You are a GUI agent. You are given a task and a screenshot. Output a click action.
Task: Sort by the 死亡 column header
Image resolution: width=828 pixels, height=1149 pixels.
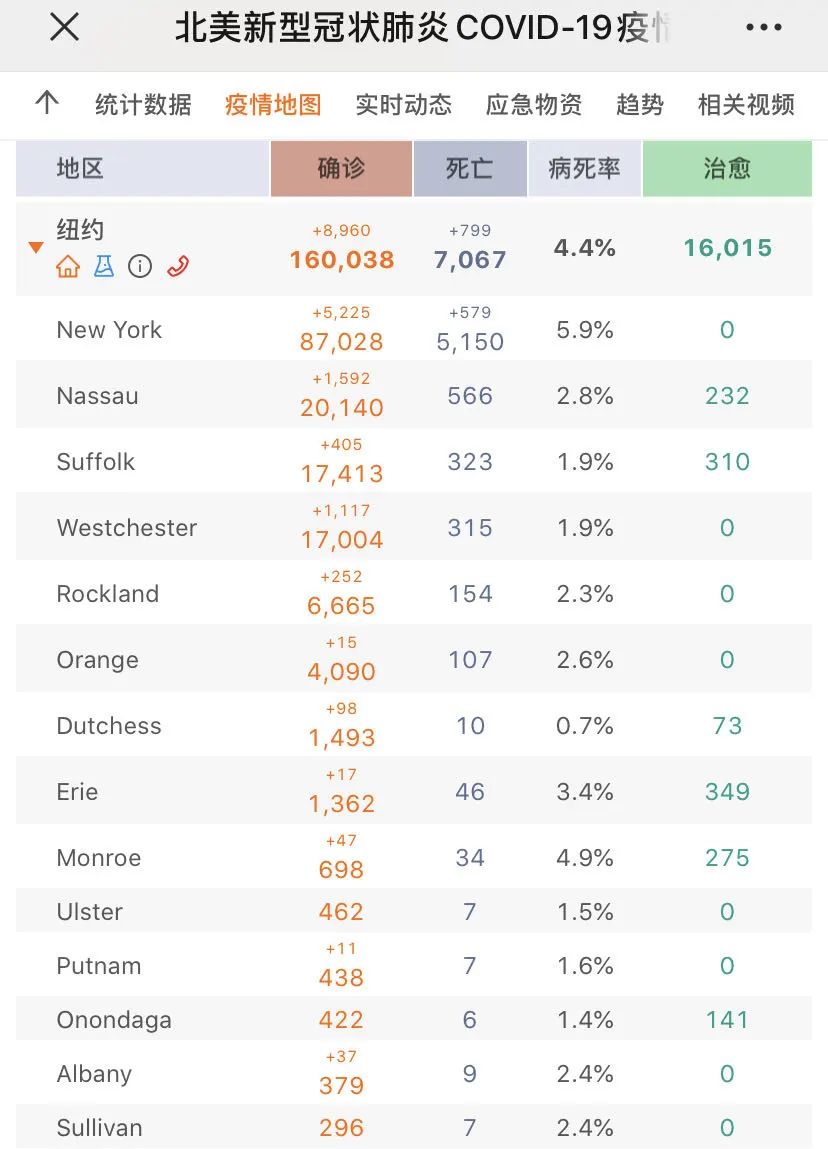click(x=470, y=169)
